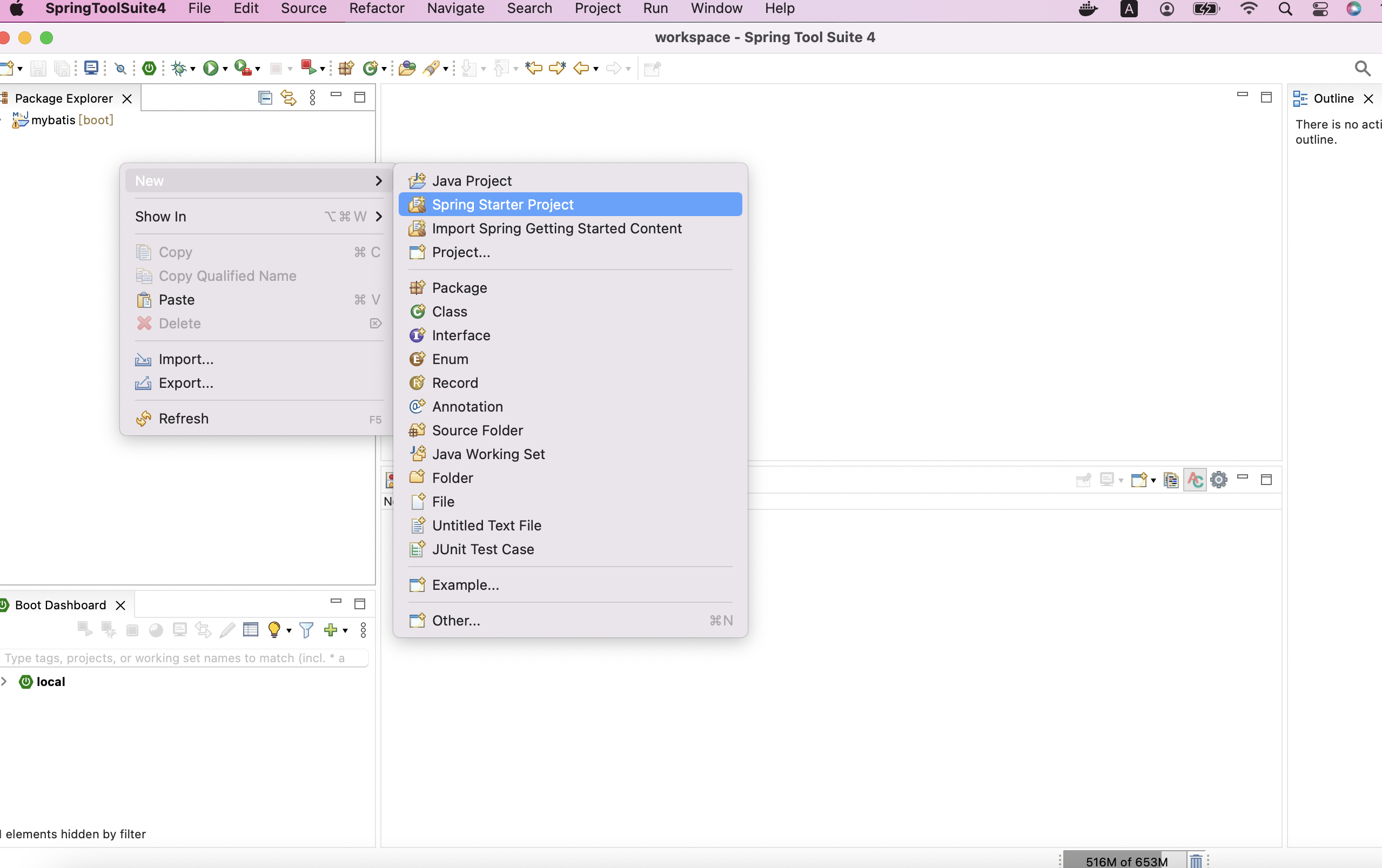
Task: Click the green plus add target icon in Boot Dashboard
Action: coord(331,629)
